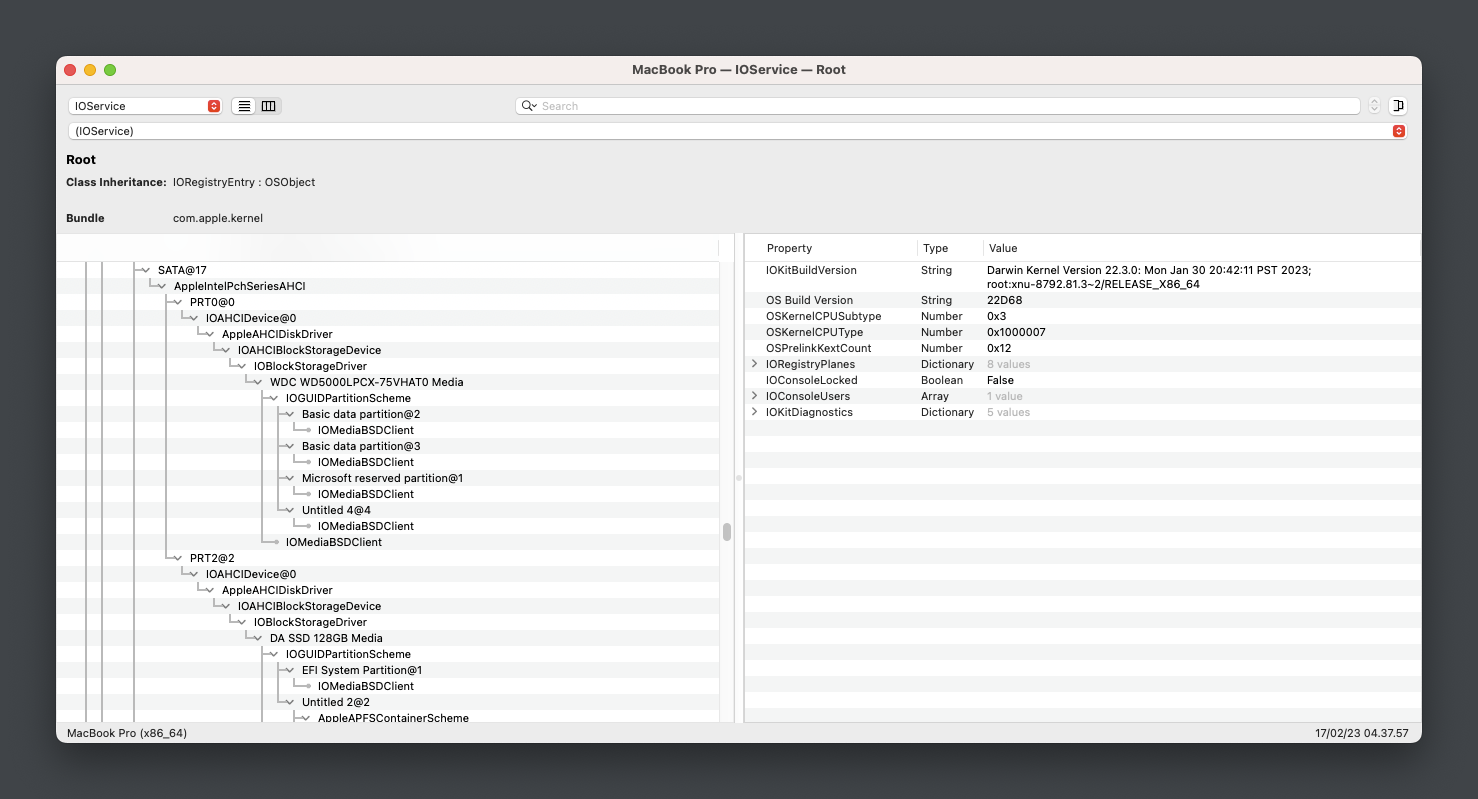The image size is (1478, 799).
Task: Collapse the PRT0@0 node
Action: (x=177, y=302)
